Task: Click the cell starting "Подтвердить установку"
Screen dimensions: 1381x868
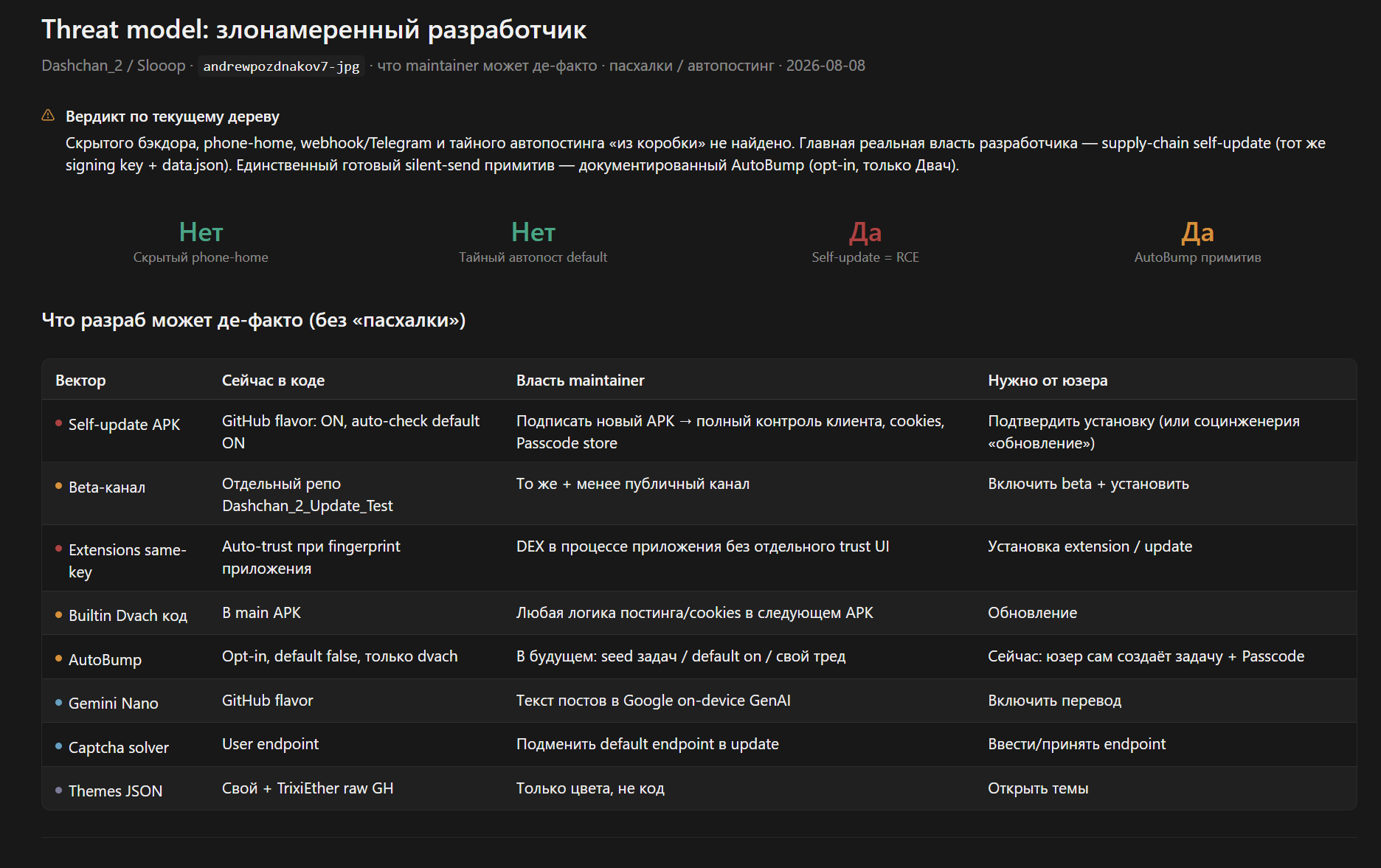Action: pyautogui.click(x=1143, y=431)
